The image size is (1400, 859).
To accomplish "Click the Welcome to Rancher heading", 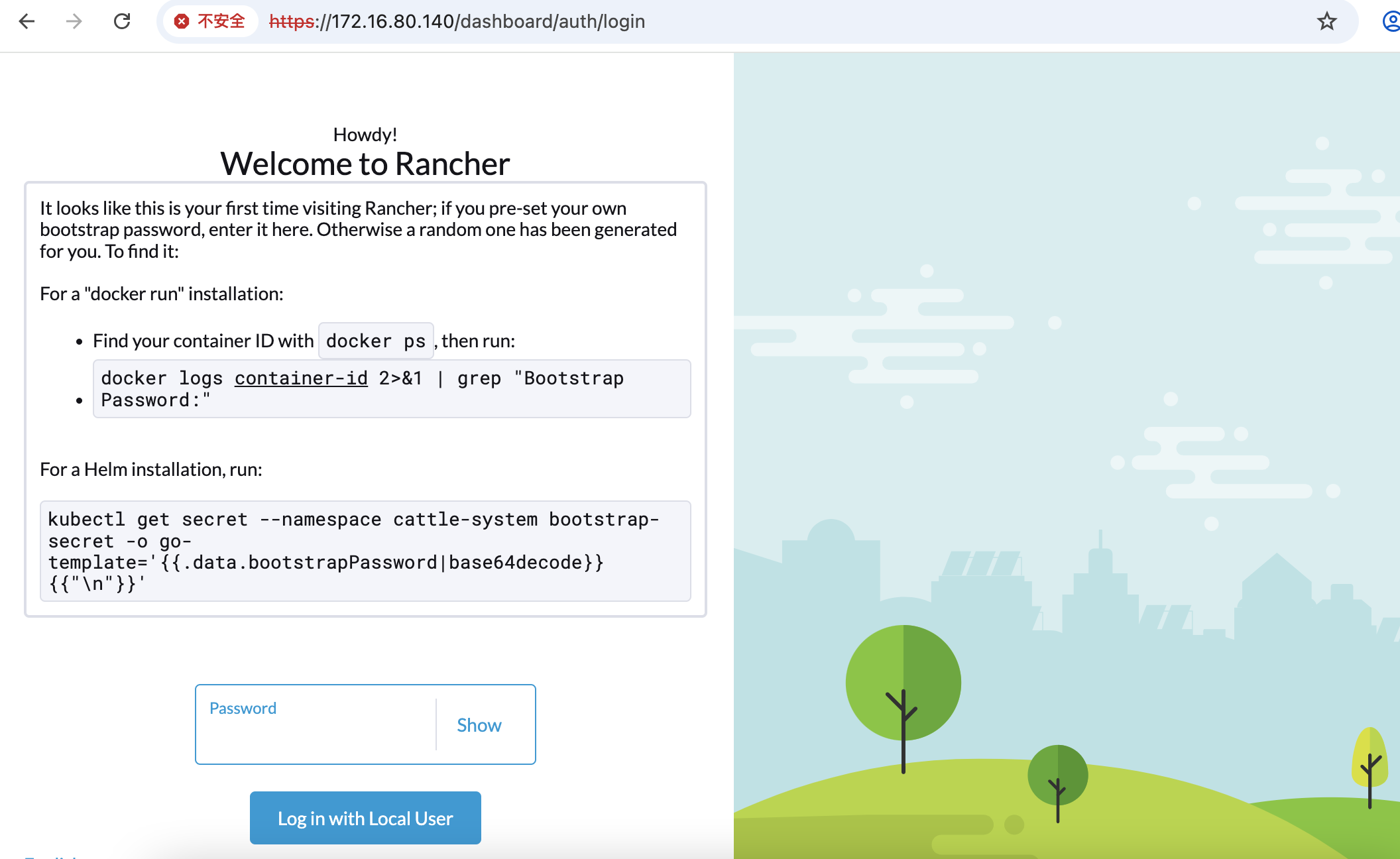I will click(x=365, y=164).
